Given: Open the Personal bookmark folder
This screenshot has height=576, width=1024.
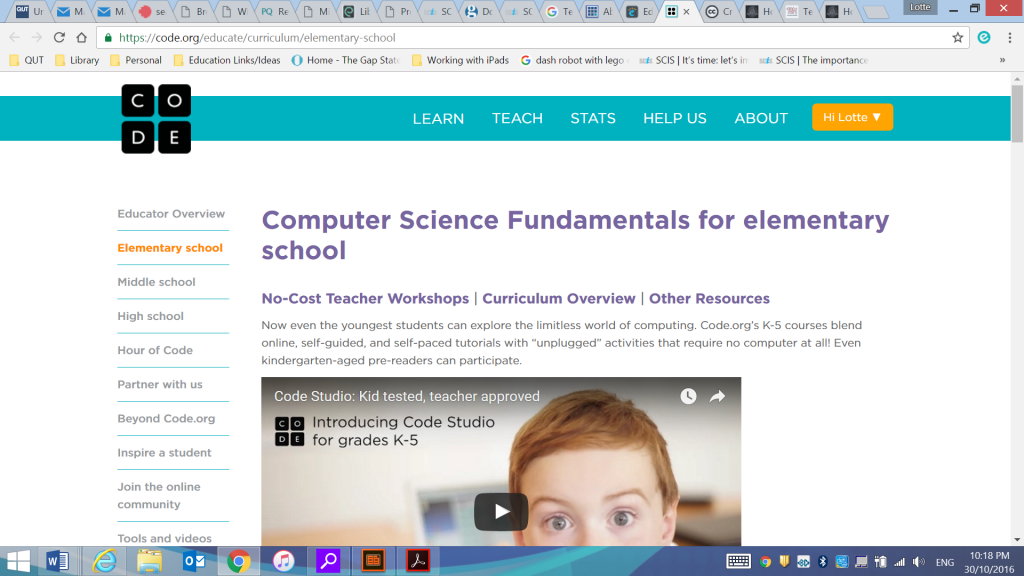Looking at the screenshot, I should 136,60.
